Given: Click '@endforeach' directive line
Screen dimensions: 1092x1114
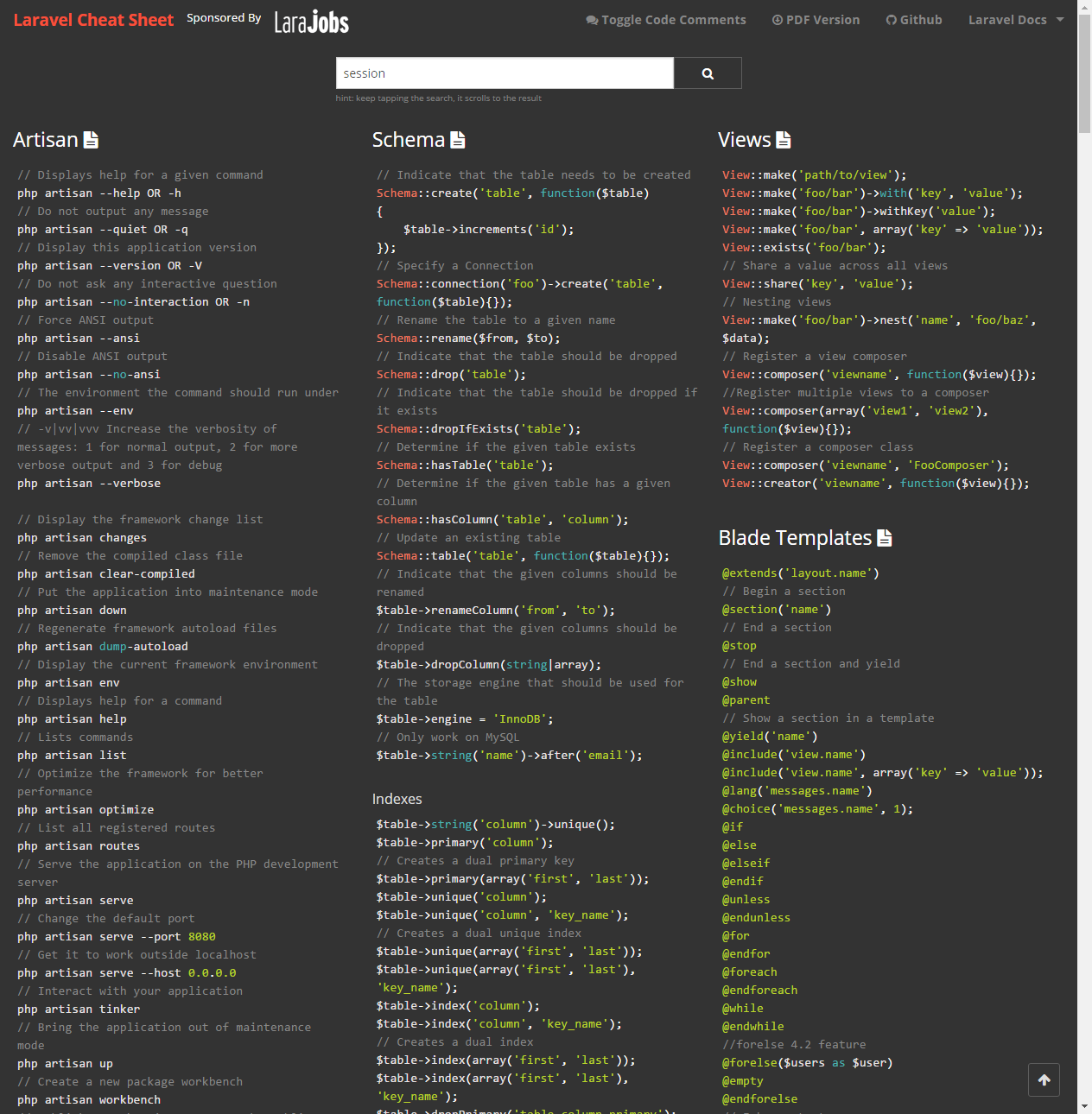Looking at the screenshot, I should point(759,991).
